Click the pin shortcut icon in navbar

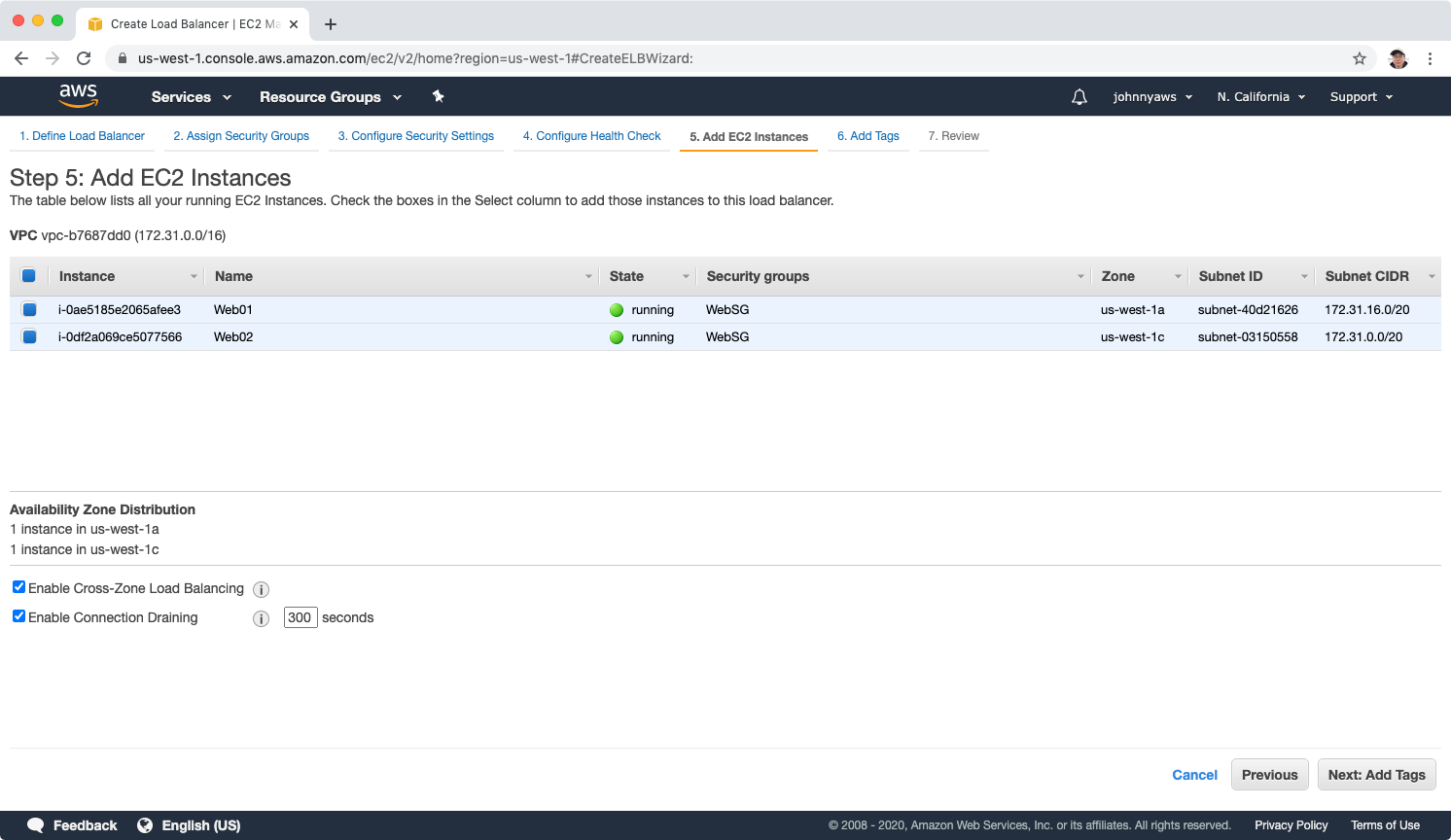point(438,96)
